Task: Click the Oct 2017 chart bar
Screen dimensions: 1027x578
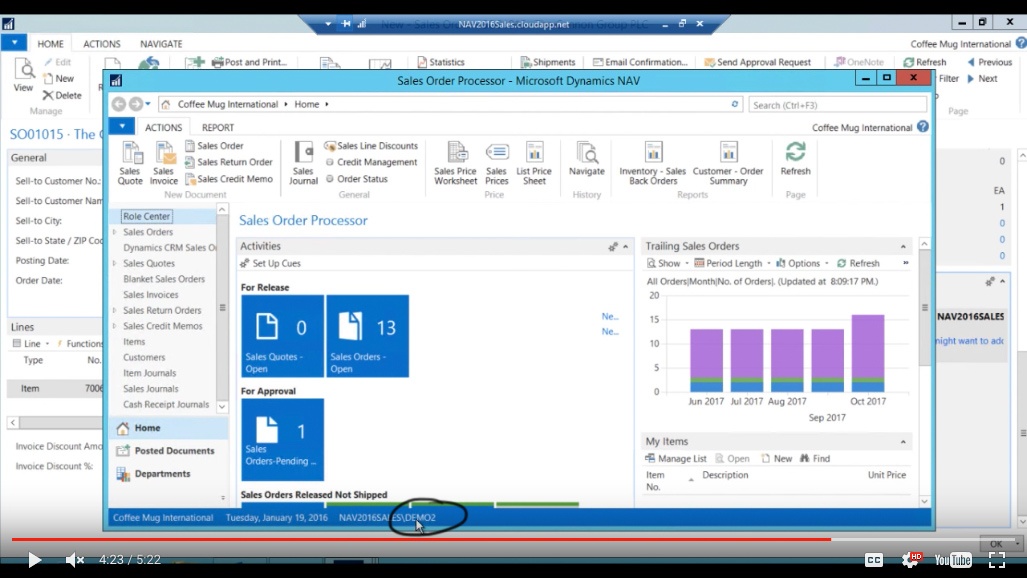Action: pyautogui.click(x=868, y=354)
